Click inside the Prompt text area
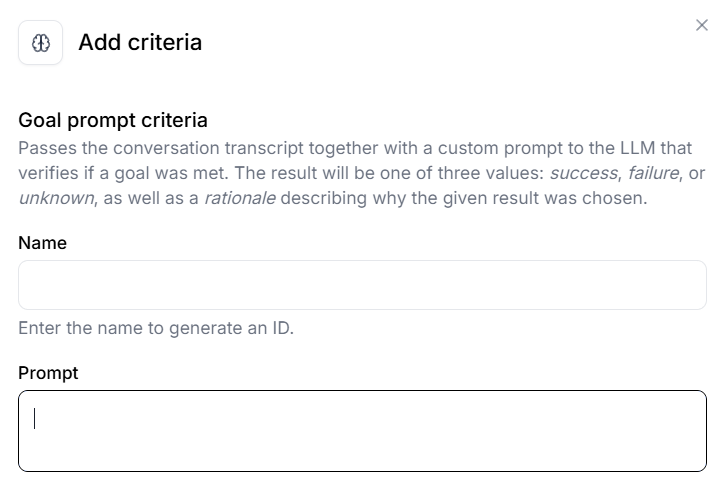This screenshot has height=499, width=724. pyautogui.click(x=362, y=430)
